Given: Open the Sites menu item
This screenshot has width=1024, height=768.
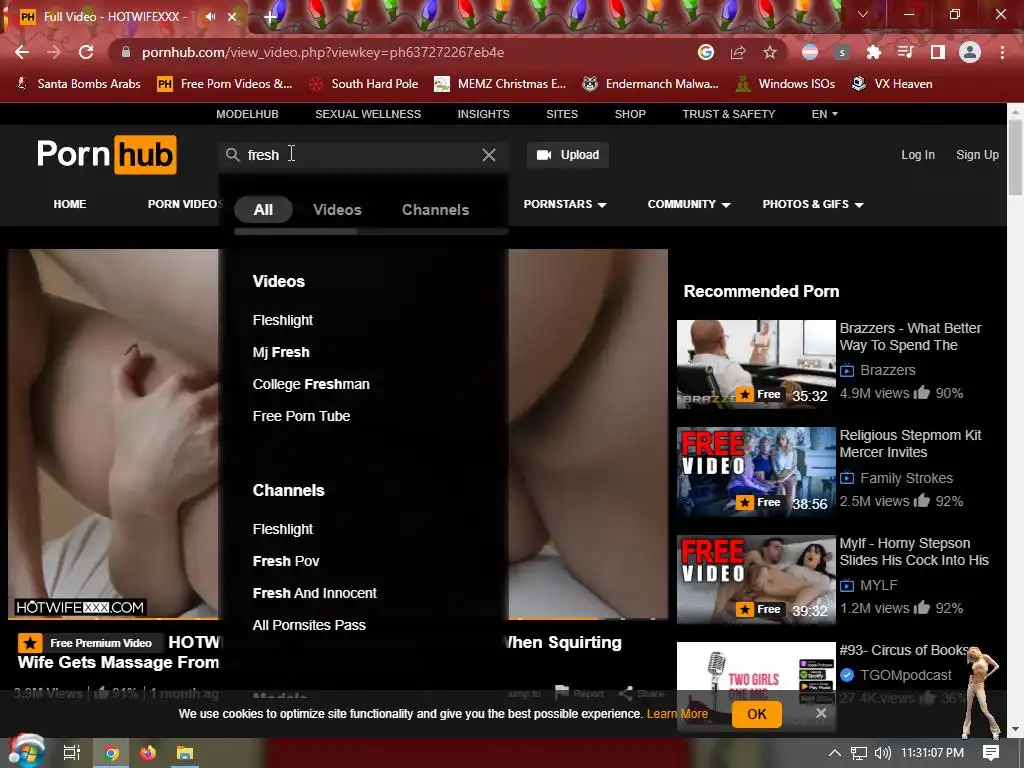Looking at the screenshot, I should (x=562, y=114).
